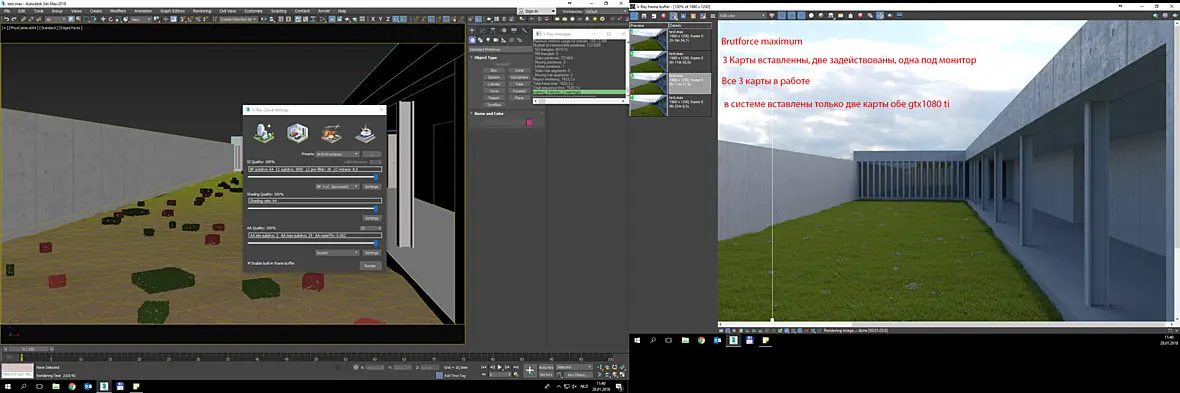Open the Create tab plus icon in command panel

point(473,31)
